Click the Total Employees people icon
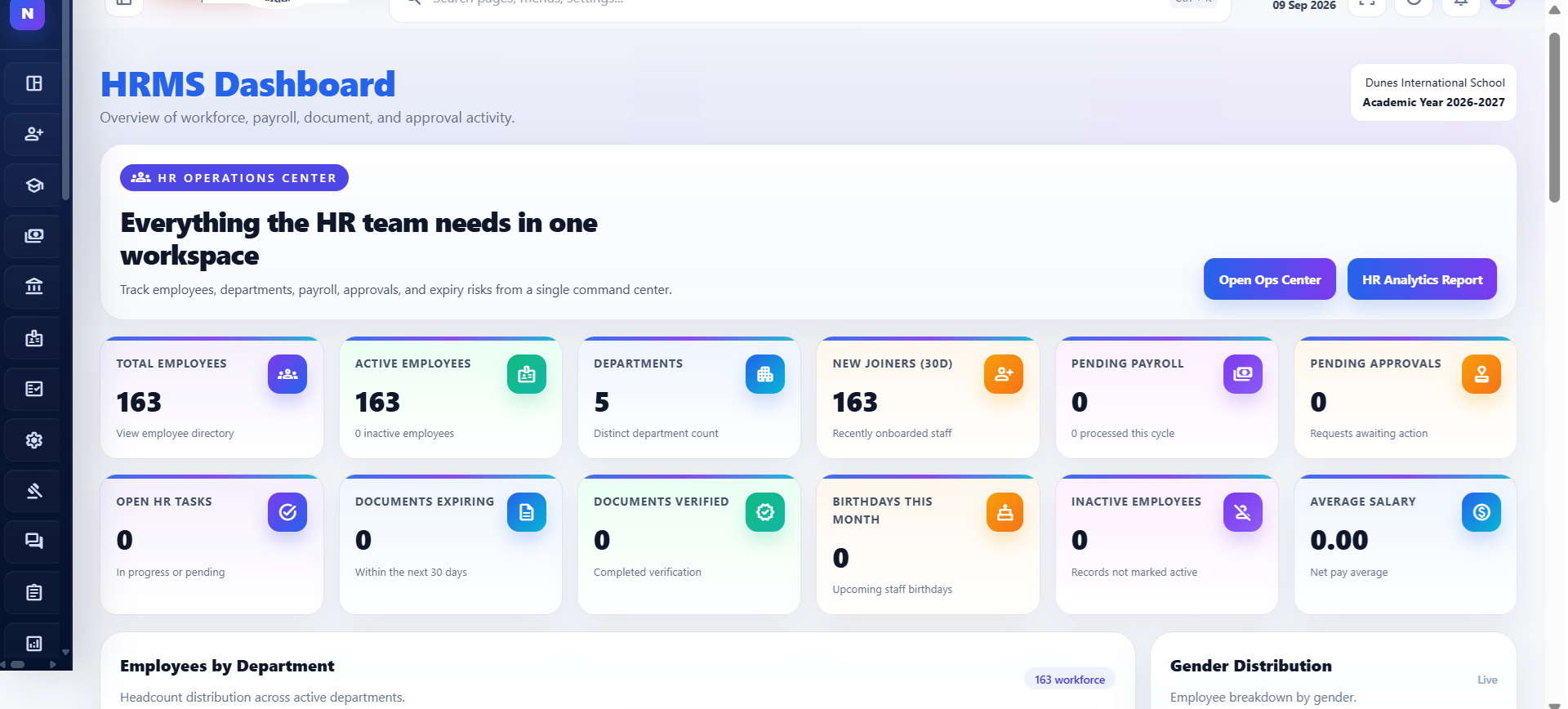1568x709 pixels. tap(287, 374)
